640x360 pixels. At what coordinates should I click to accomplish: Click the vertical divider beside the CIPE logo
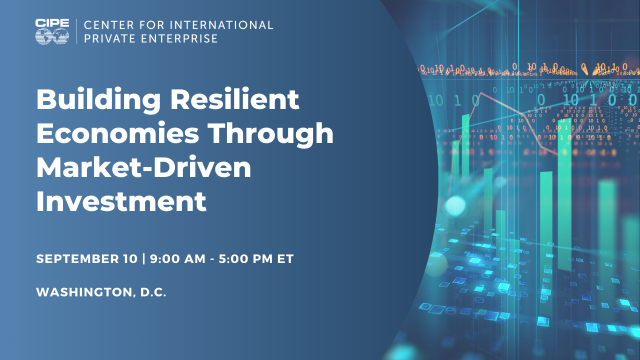76,31
